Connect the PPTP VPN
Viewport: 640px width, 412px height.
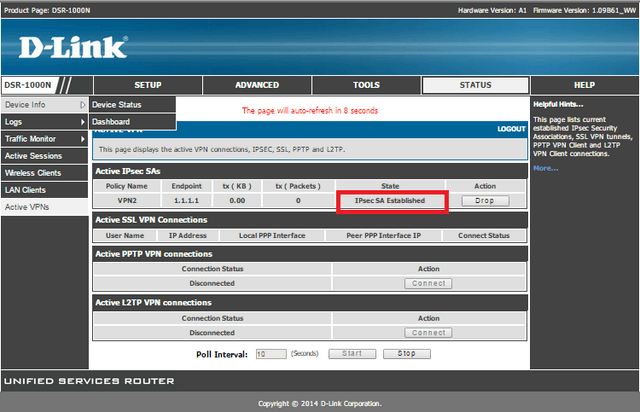[x=429, y=283]
